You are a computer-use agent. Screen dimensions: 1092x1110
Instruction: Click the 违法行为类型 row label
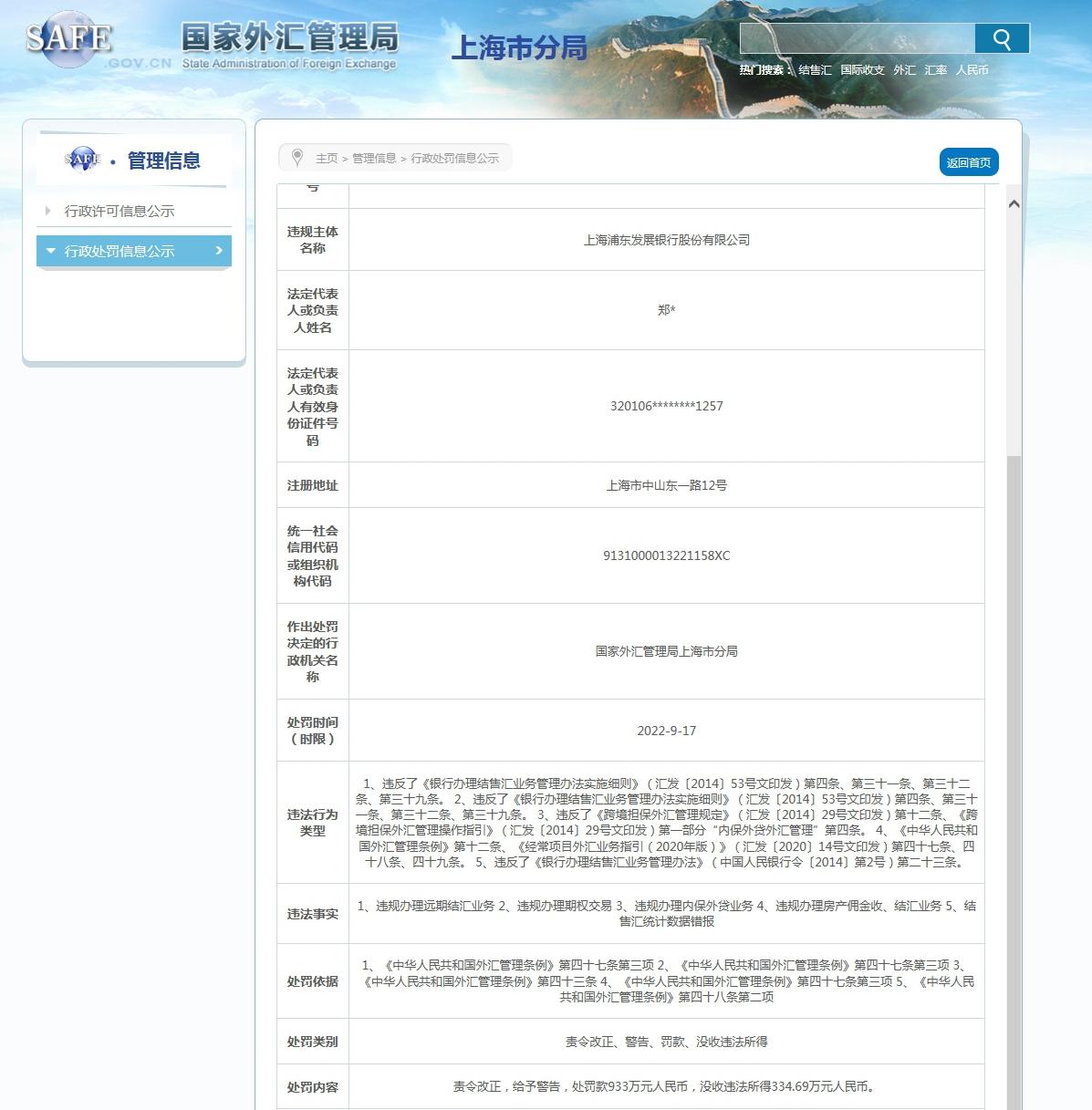click(x=313, y=823)
